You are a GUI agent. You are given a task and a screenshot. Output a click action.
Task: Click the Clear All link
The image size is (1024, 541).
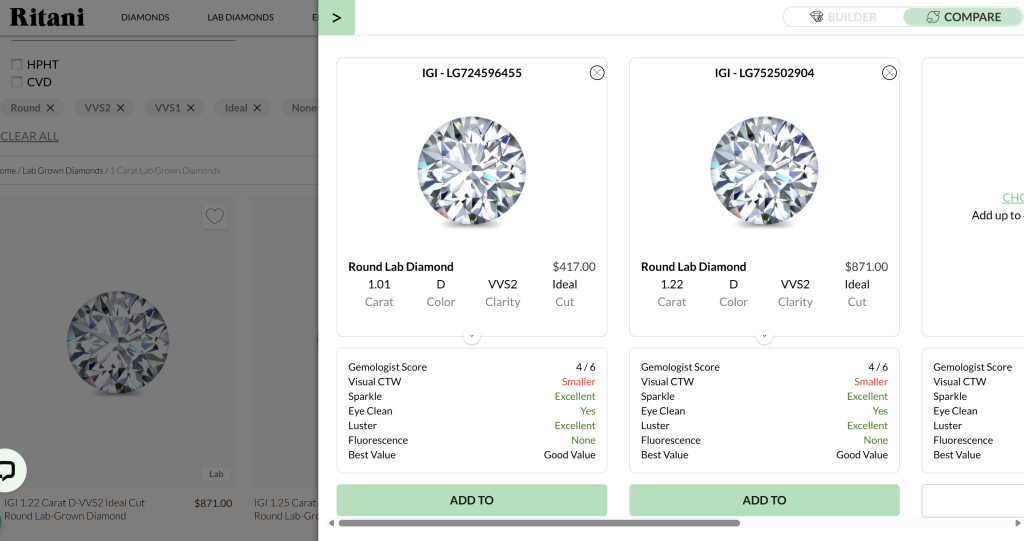[x=29, y=136]
